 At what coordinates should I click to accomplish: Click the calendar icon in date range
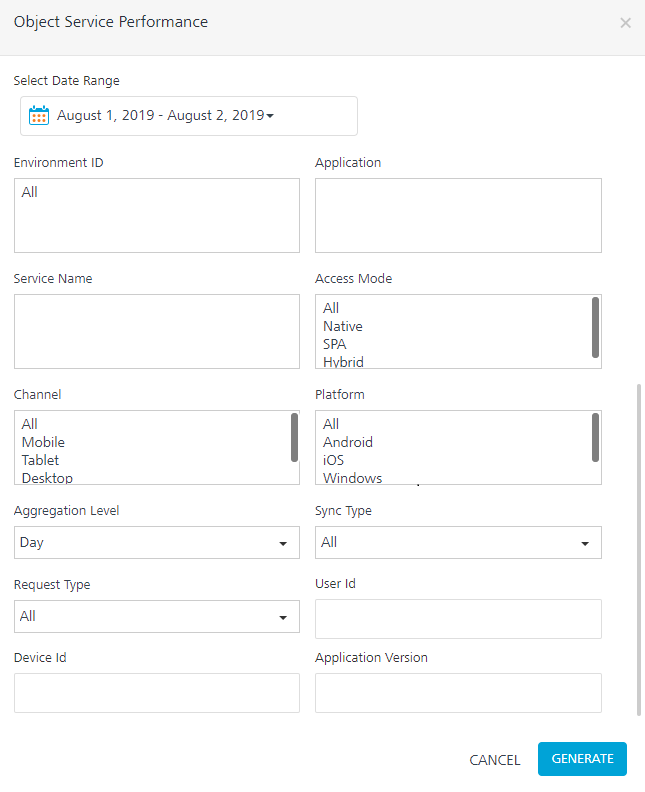pyautogui.click(x=39, y=115)
